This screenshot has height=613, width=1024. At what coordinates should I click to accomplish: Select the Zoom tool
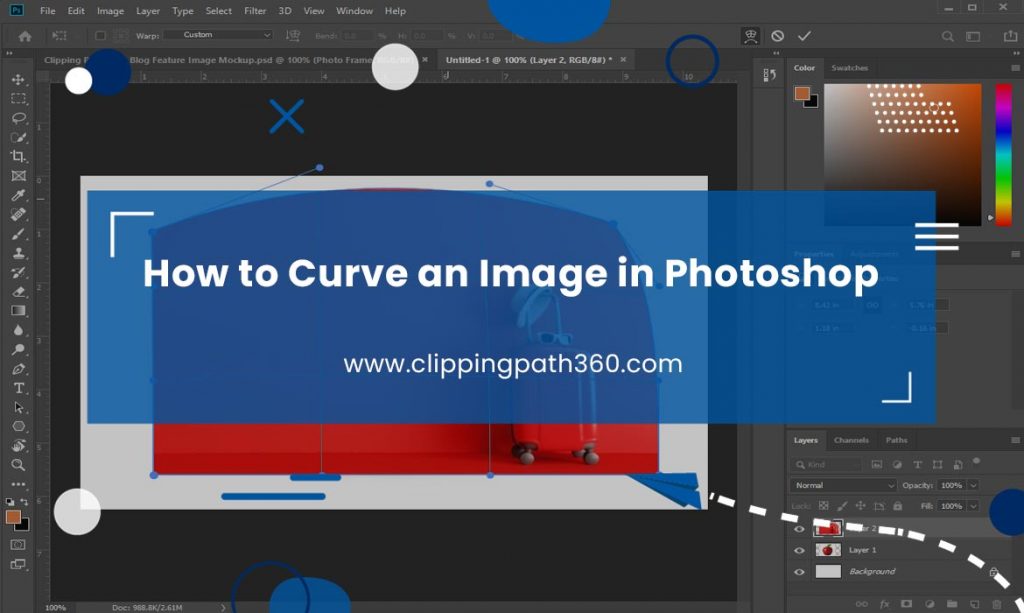tap(18, 465)
